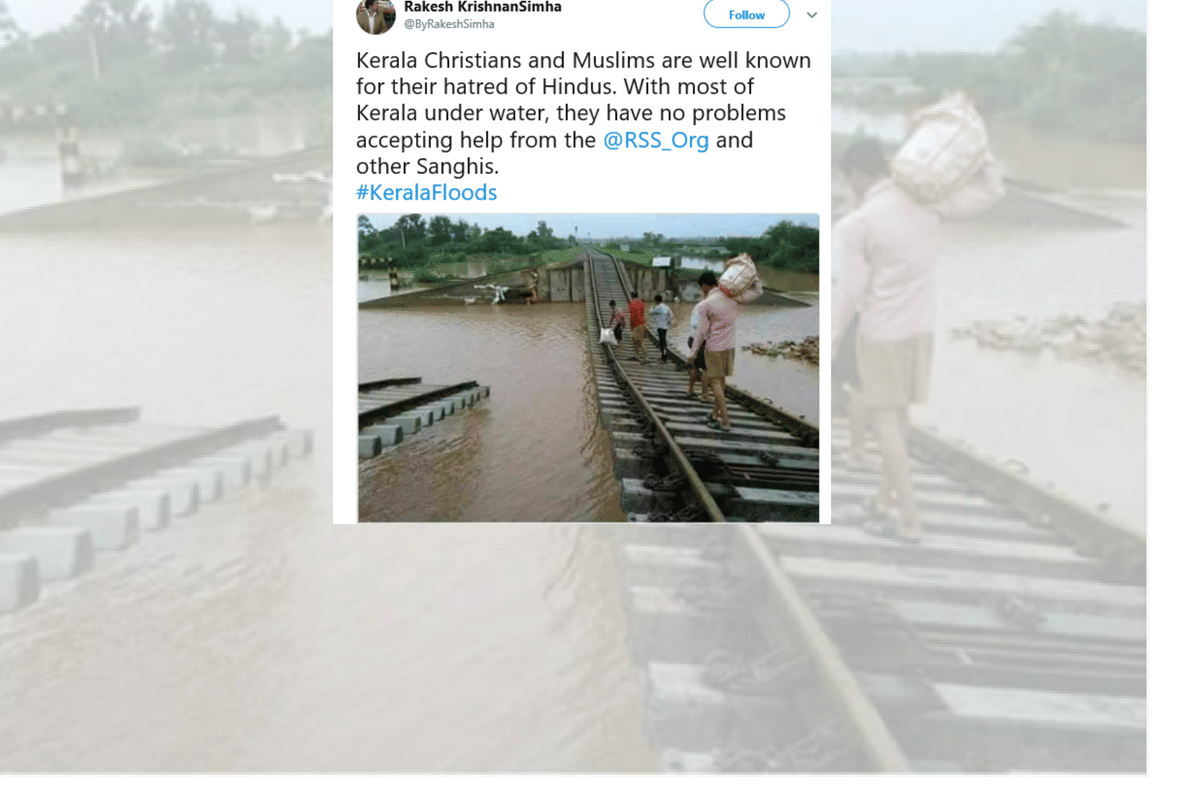Click the sack on the blurred background man's shoulder
Viewport: 1200px width, 800px height.
945,150
